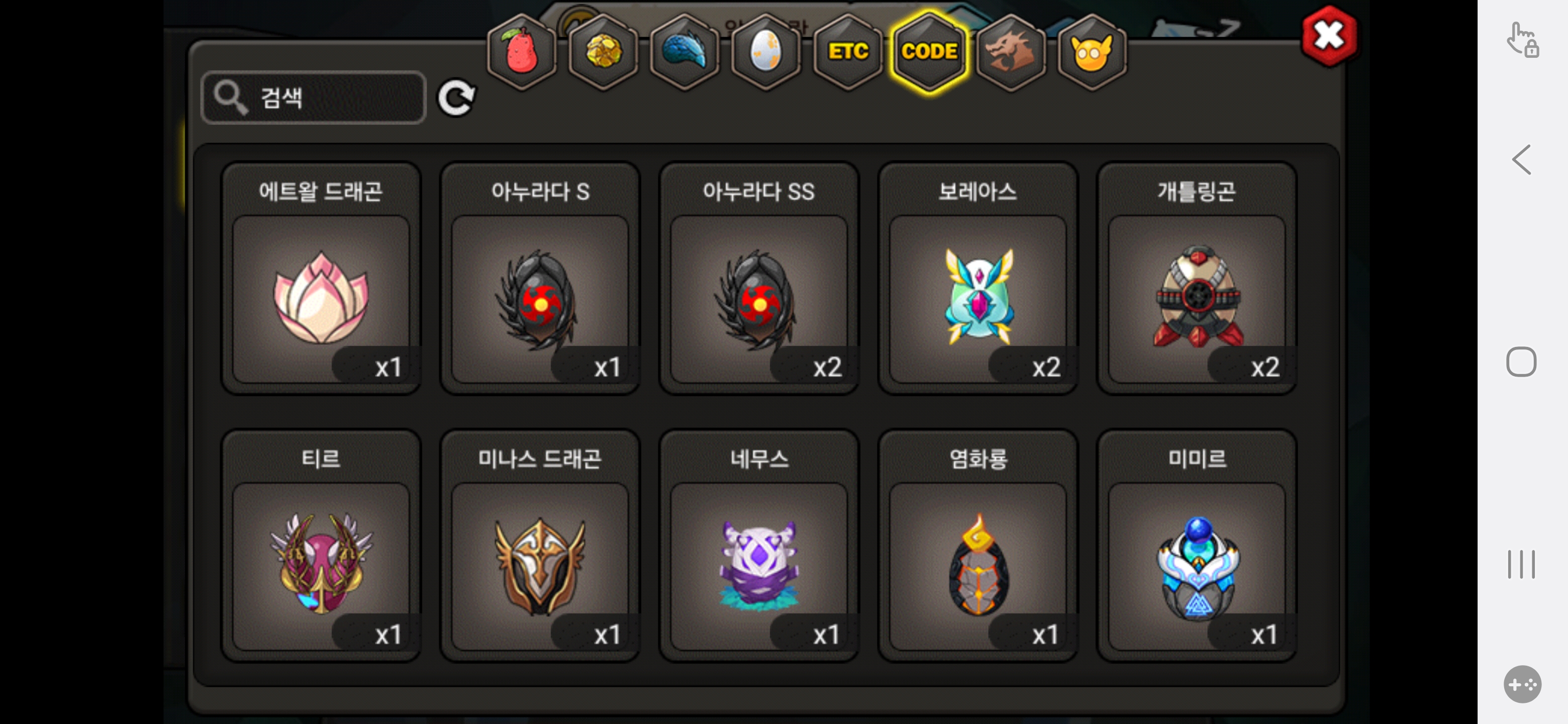
Task: Pick the 미나스 드래곤 helmet egg
Action: [540, 546]
